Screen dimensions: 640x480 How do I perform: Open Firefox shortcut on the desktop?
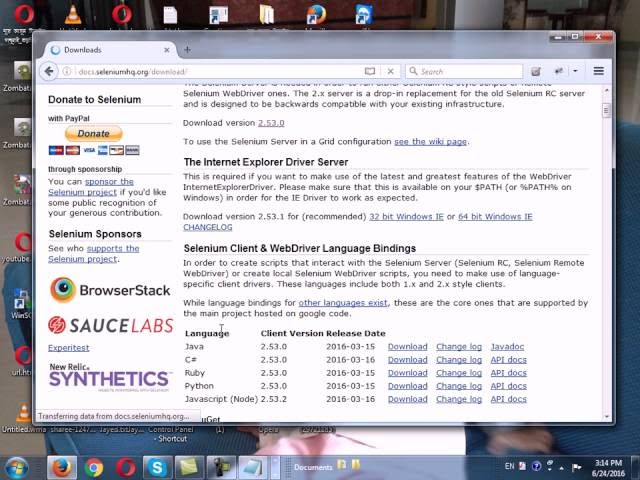click(316, 14)
